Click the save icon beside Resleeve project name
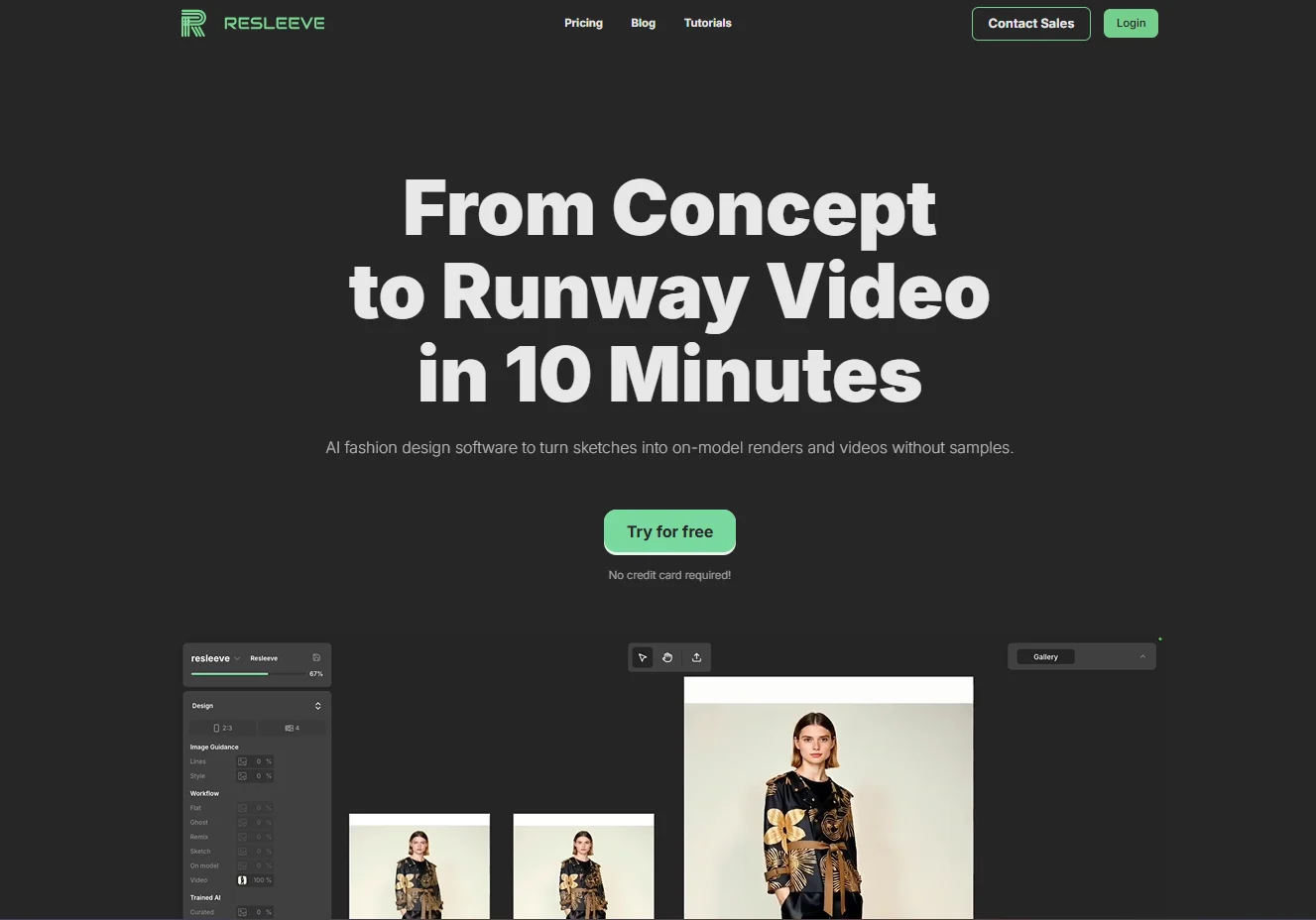This screenshot has height=920, width=1316. pos(316,657)
